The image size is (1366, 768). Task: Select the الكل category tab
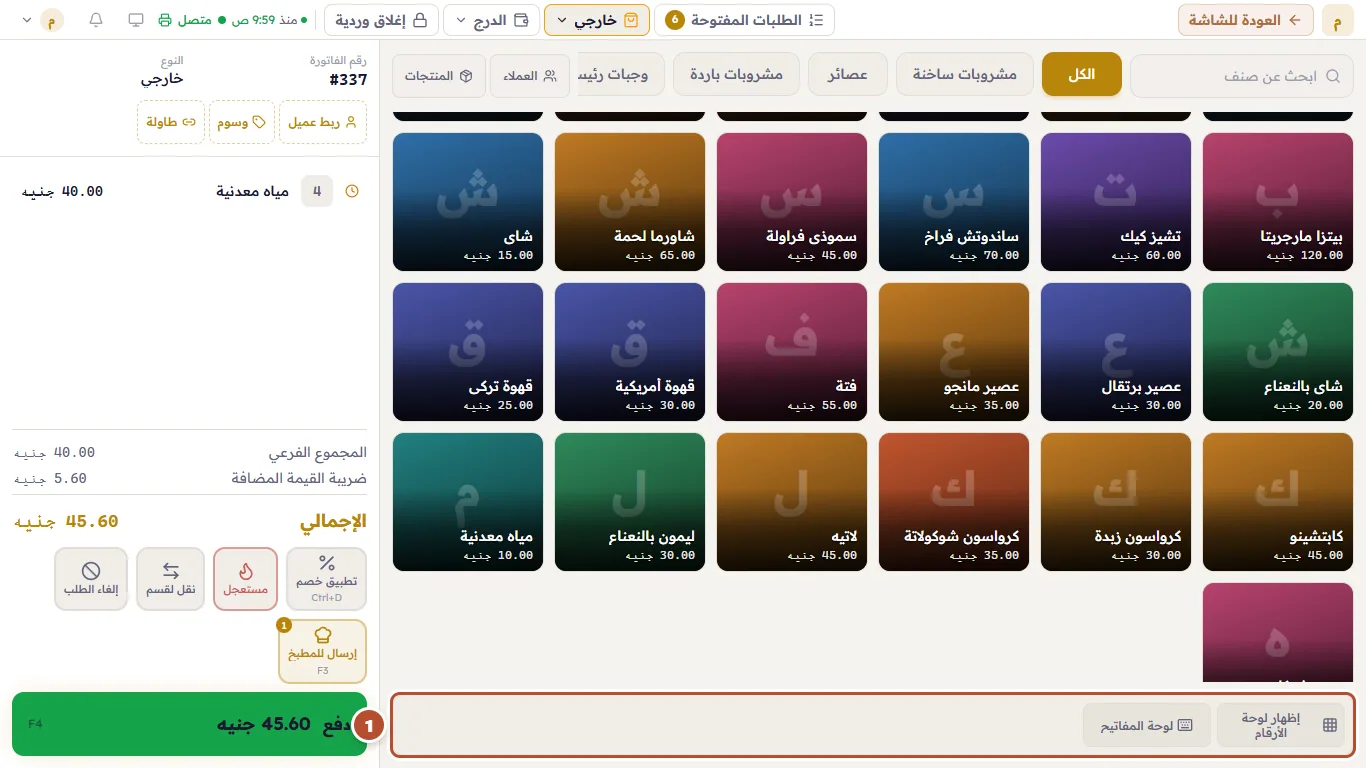click(x=1082, y=75)
